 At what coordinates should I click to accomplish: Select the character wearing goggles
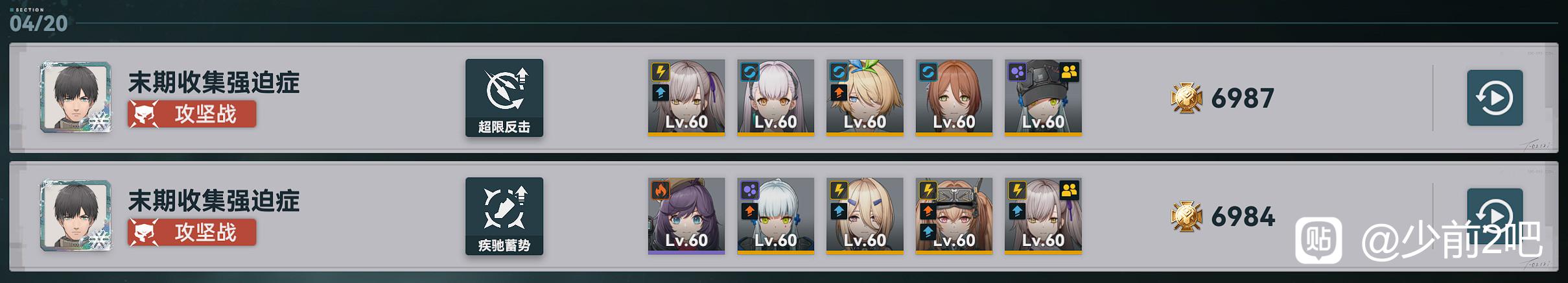pyautogui.click(x=954, y=215)
